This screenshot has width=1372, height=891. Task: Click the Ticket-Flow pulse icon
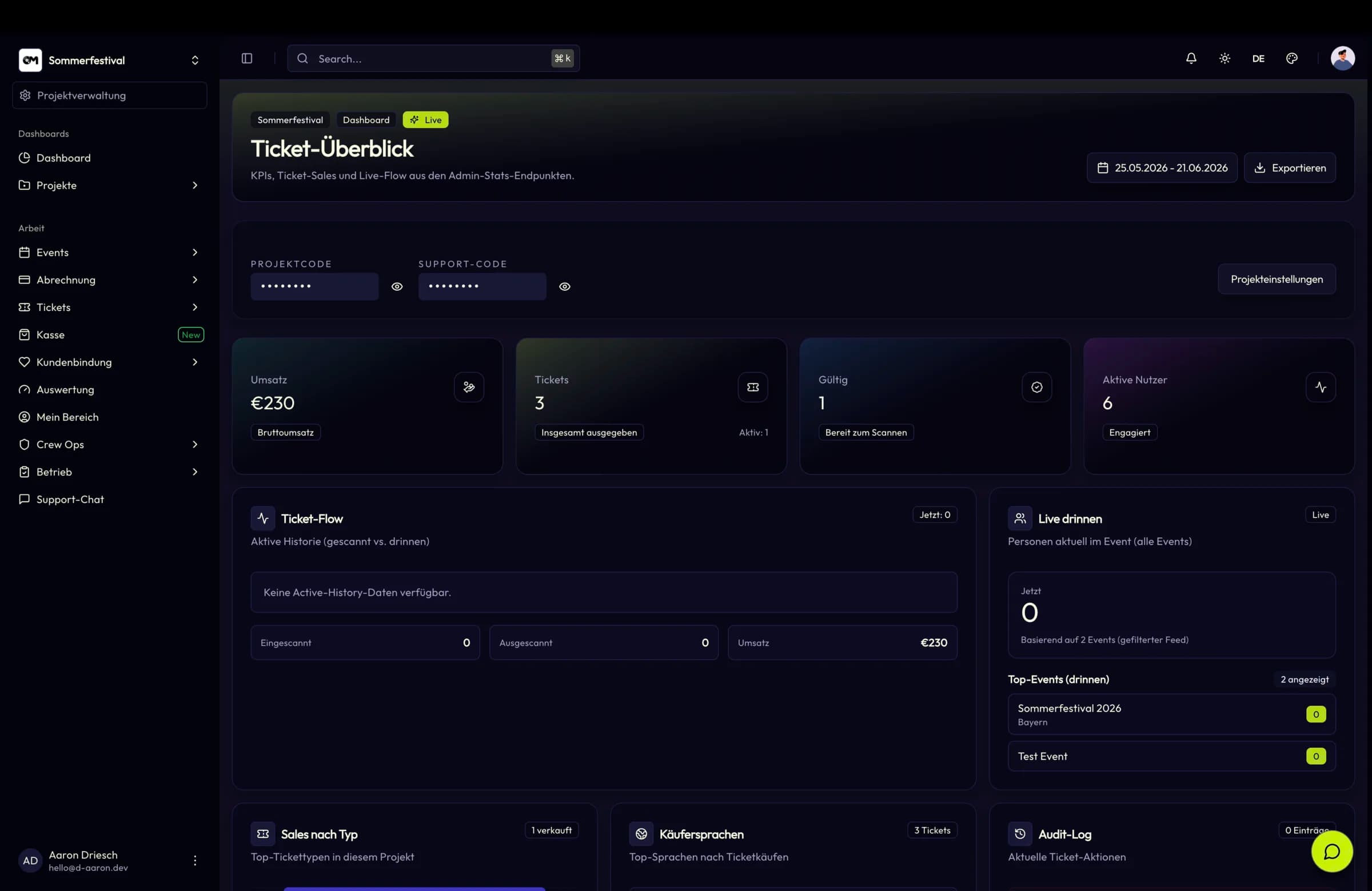point(263,518)
